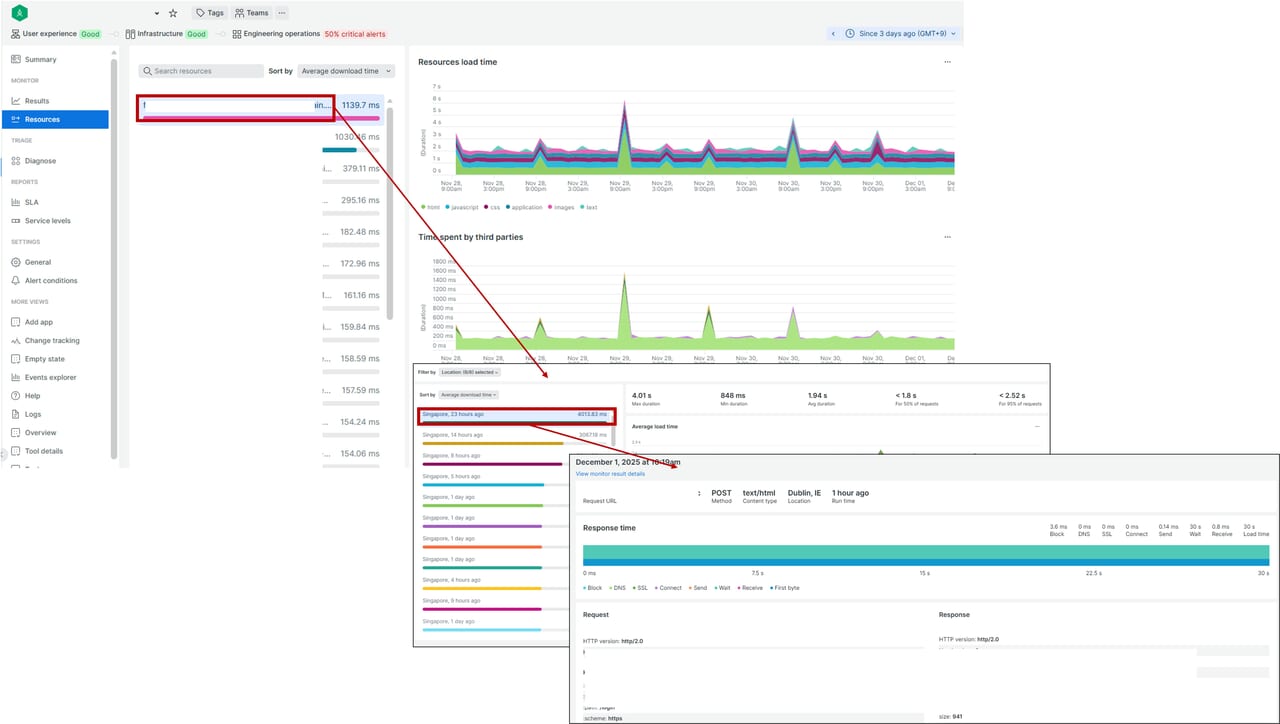Click the View monitor result details link

click(610, 474)
